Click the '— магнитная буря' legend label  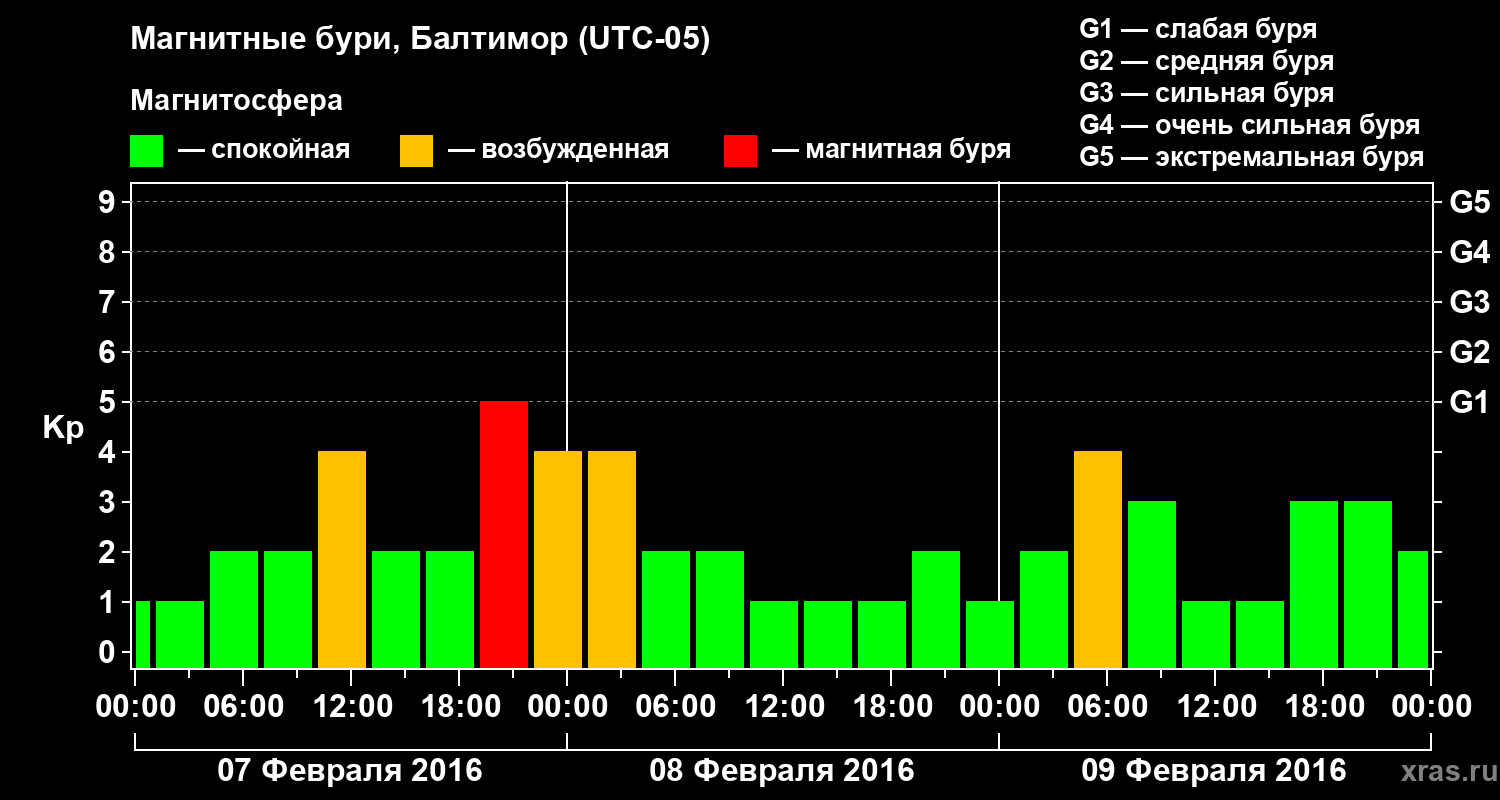click(x=891, y=150)
